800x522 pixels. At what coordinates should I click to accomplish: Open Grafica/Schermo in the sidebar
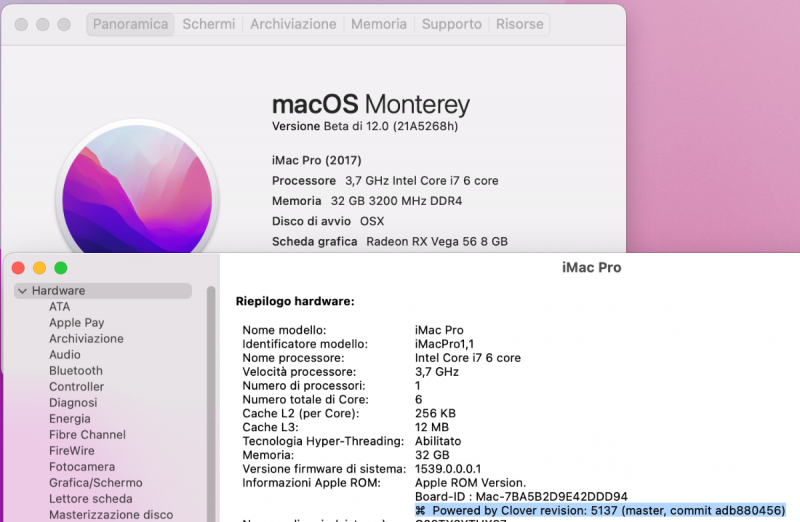coord(96,483)
